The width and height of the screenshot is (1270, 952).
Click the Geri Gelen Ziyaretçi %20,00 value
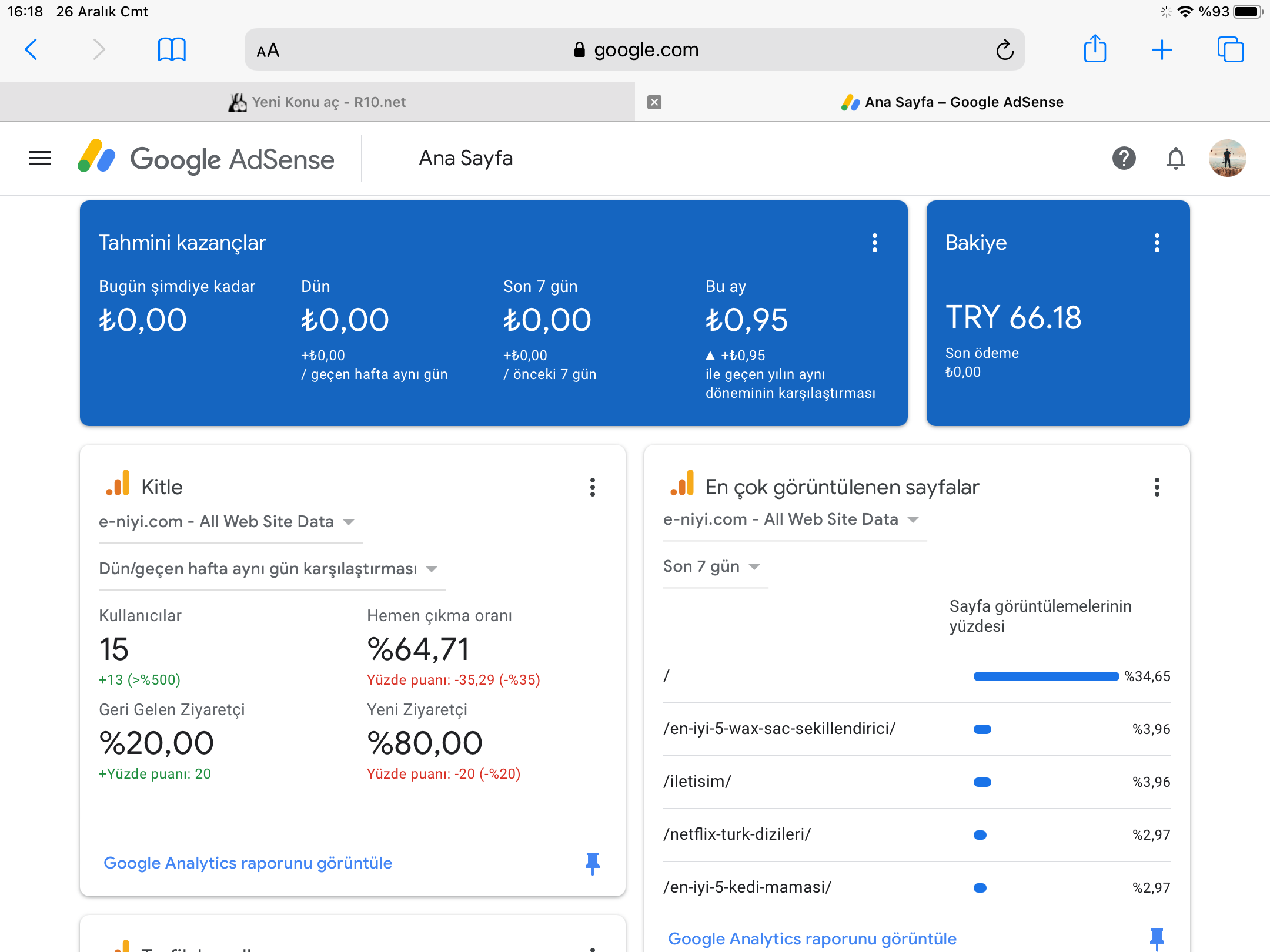pyautogui.click(x=156, y=743)
